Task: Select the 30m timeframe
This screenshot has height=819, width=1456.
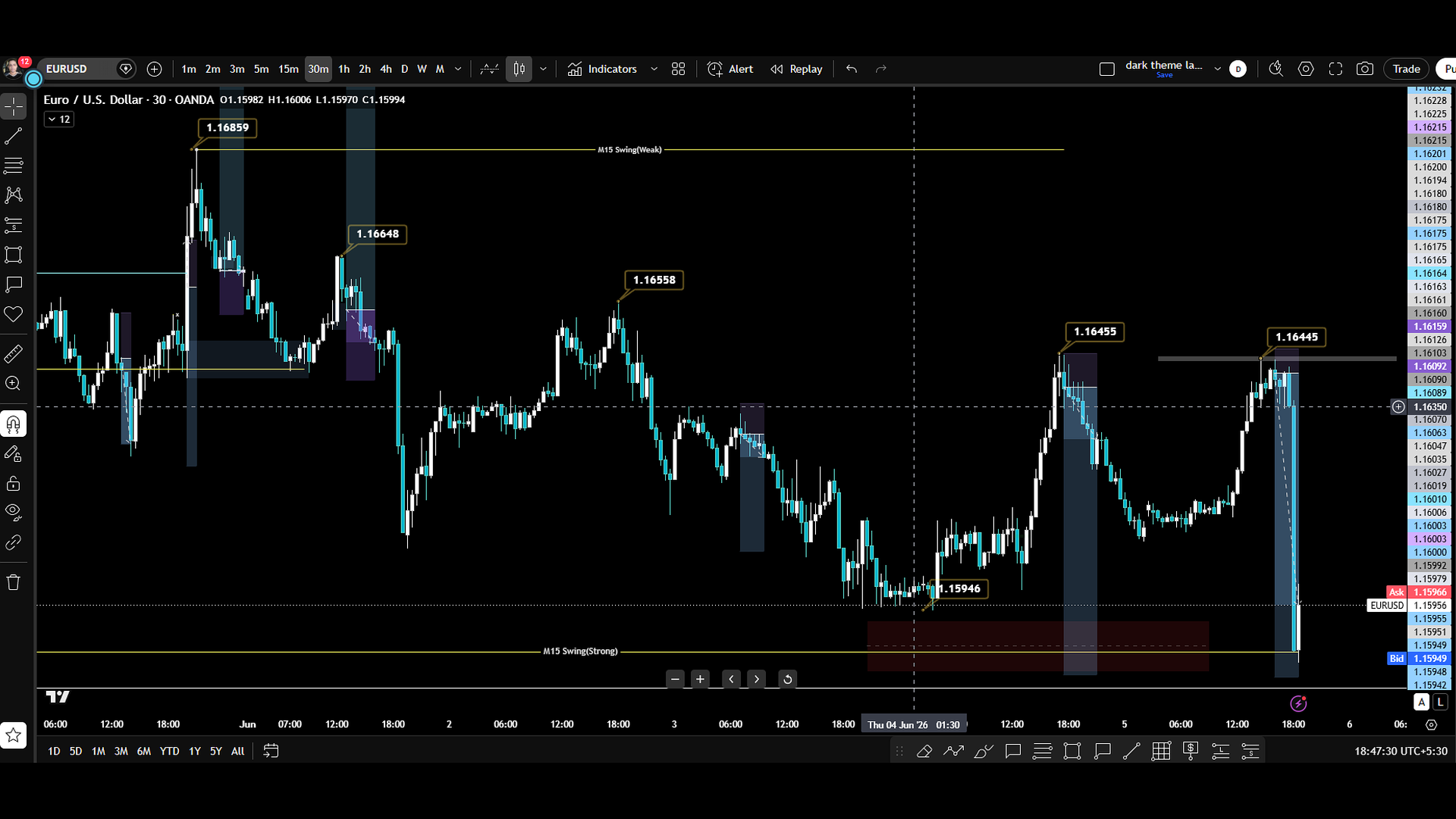Action: point(318,69)
